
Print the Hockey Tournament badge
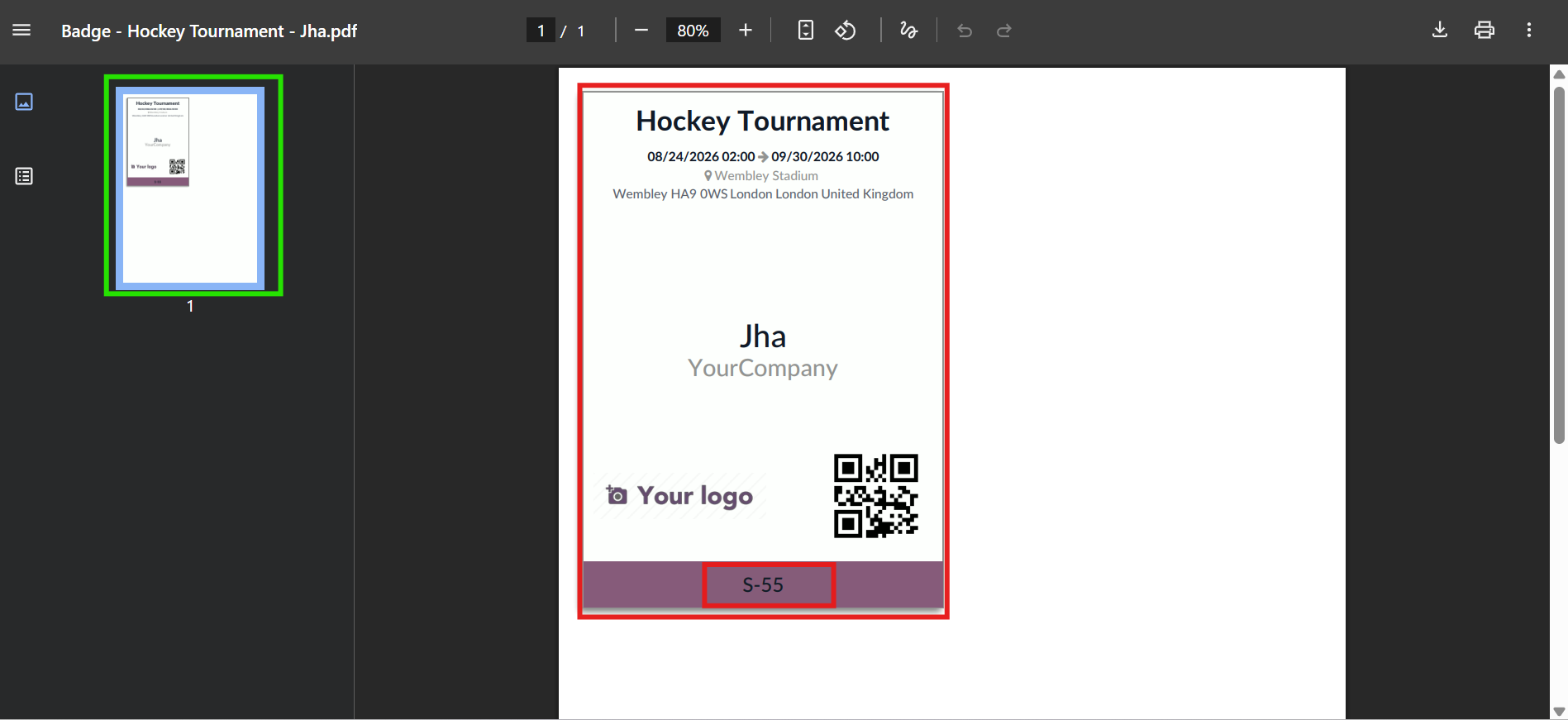1485,31
